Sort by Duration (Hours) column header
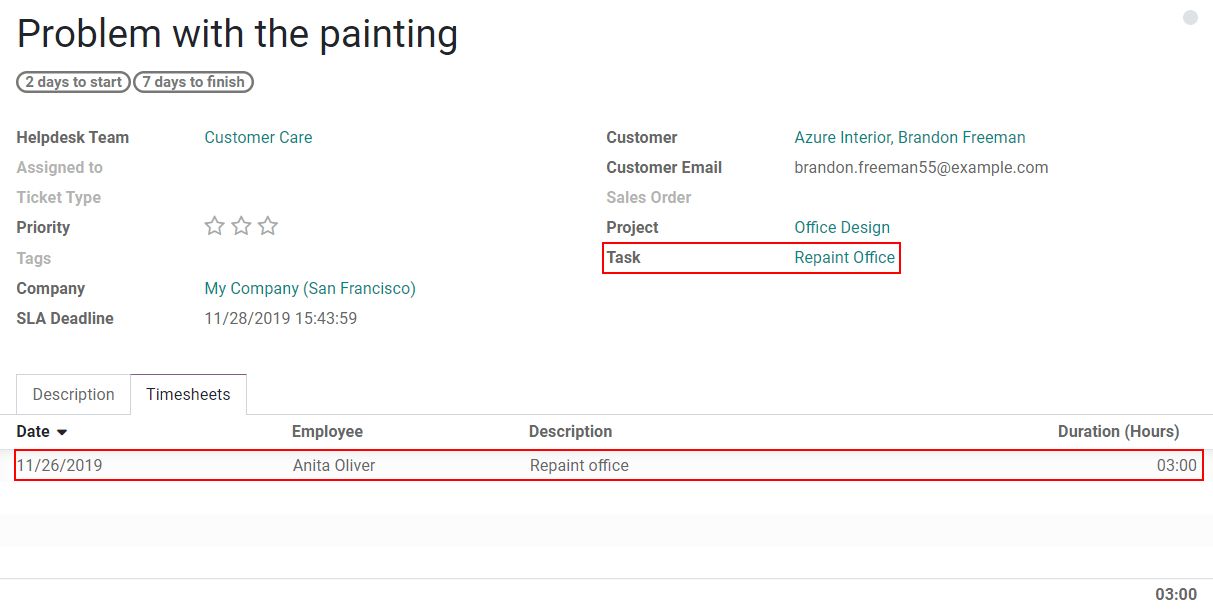The height and width of the screenshot is (616, 1213). coord(1119,431)
